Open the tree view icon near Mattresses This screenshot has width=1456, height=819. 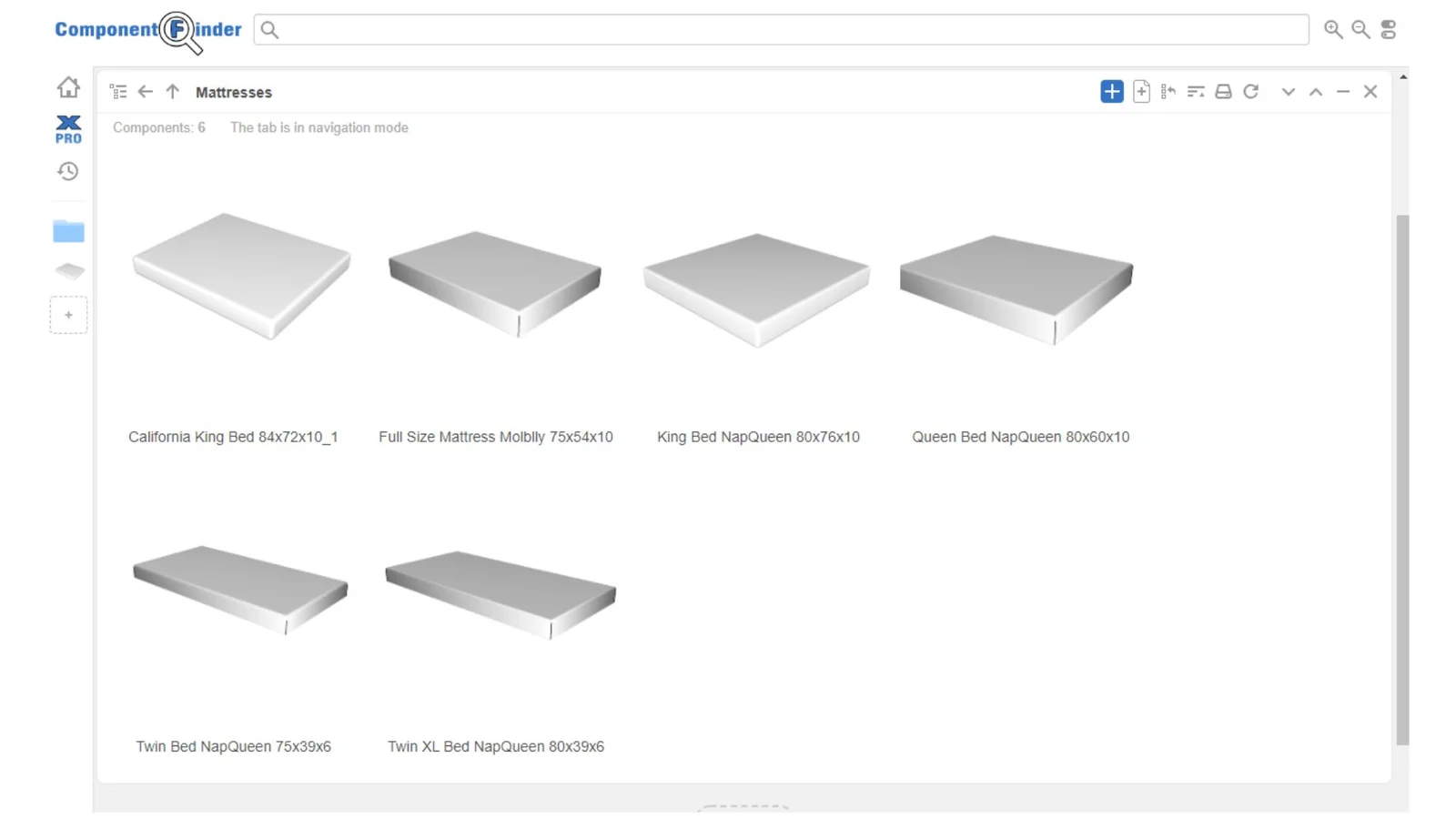pos(118,91)
